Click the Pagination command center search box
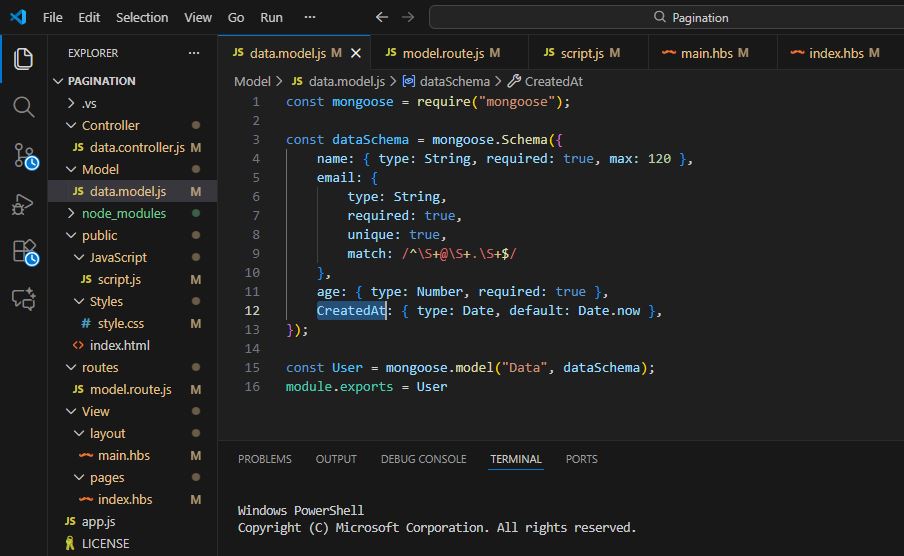The image size is (904, 556). coord(690,17)
